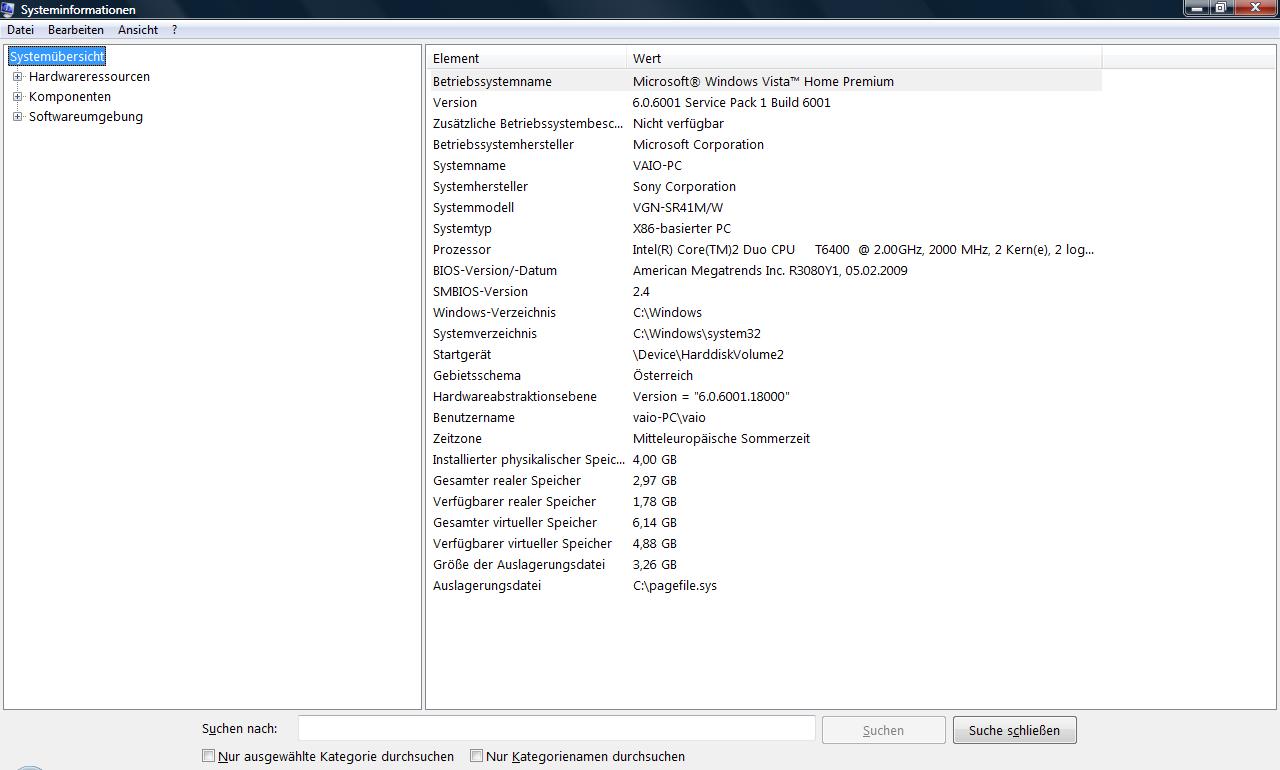Open the ? help menu
This screenshot has width=1280, height=770.
click(x=175, y=30)
